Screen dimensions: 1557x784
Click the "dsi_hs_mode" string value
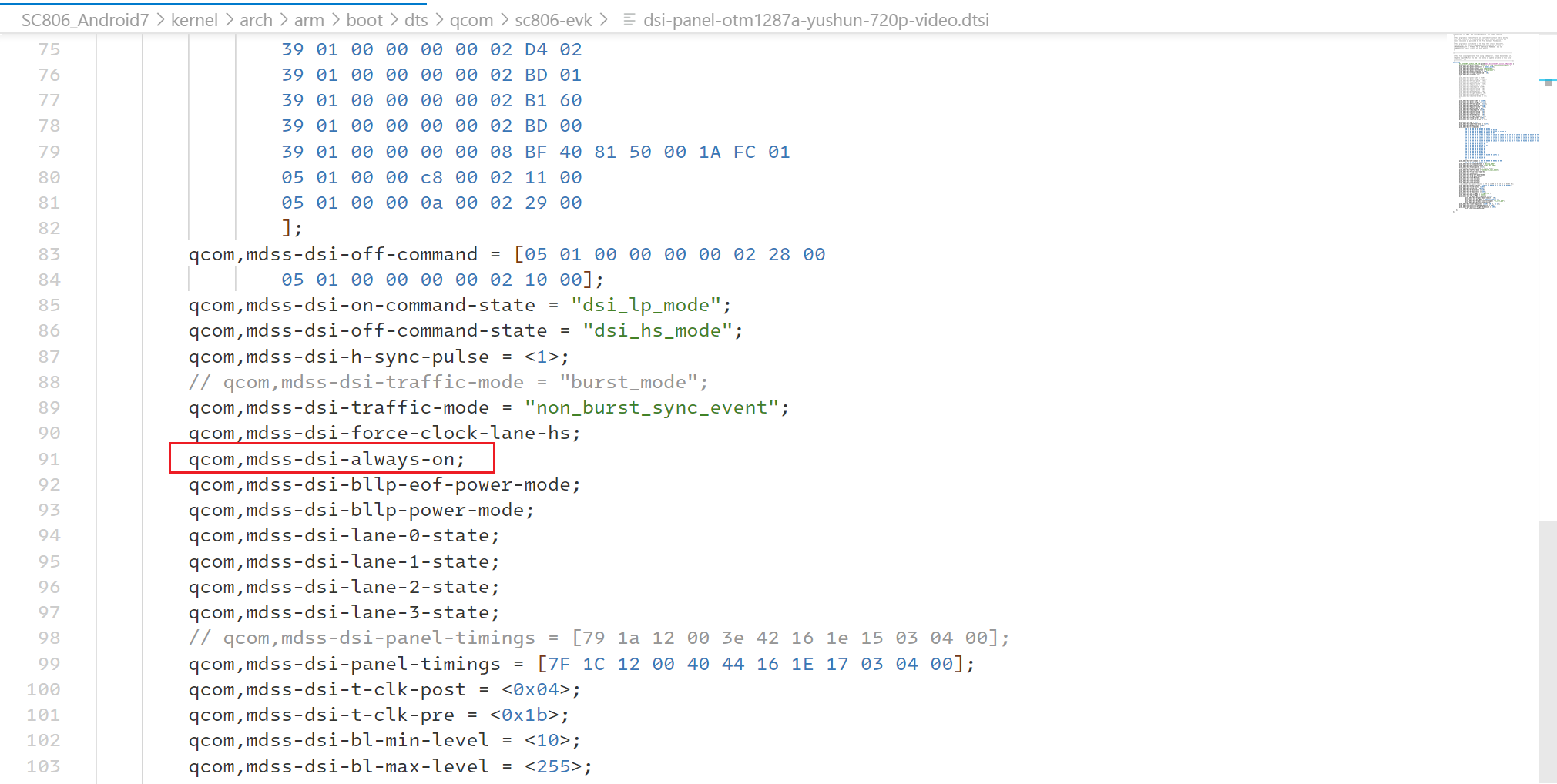(x=657, y=330)
